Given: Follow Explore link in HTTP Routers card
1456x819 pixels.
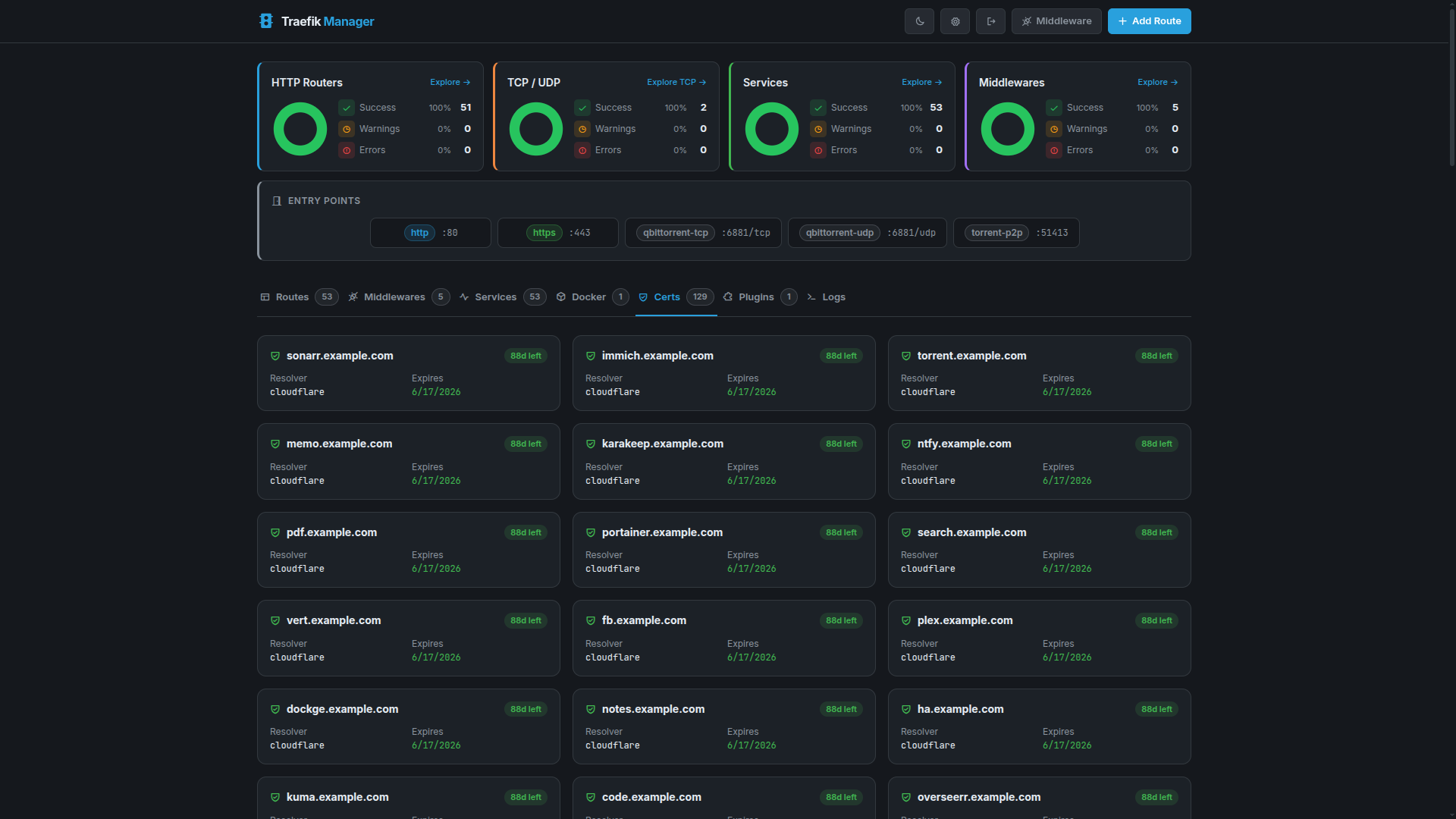Looking at the screenshot, I should (450, 82).
